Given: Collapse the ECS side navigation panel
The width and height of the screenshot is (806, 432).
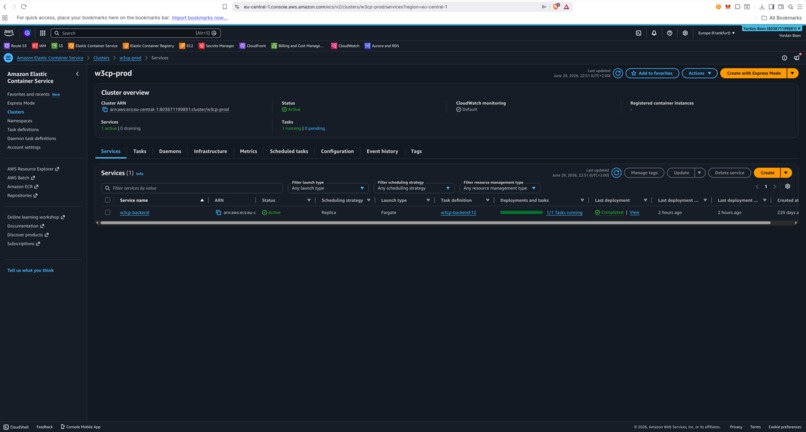Looking at the screenshot, I should tap(77, 74).
